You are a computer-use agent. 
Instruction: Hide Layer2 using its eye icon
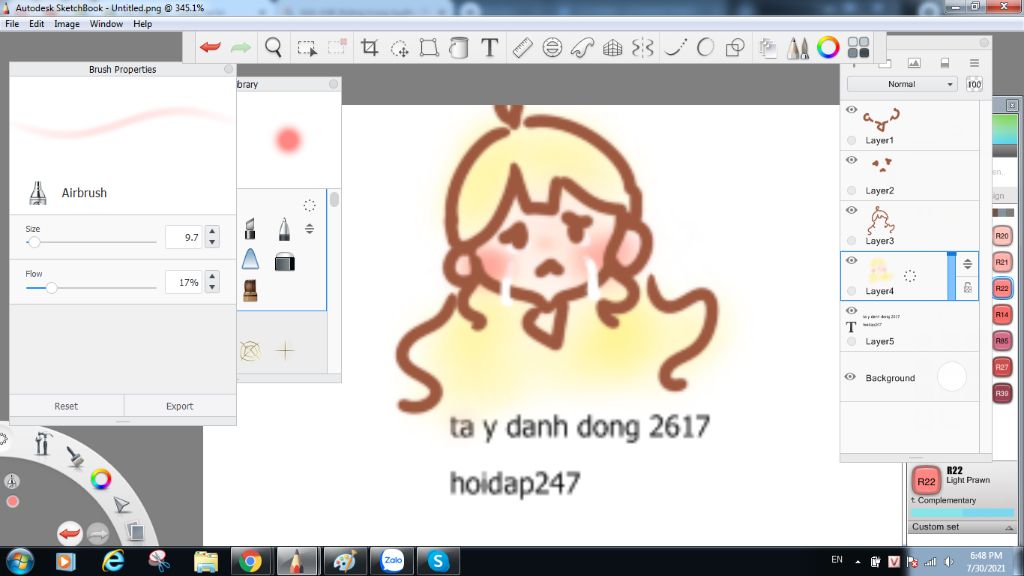852,160
